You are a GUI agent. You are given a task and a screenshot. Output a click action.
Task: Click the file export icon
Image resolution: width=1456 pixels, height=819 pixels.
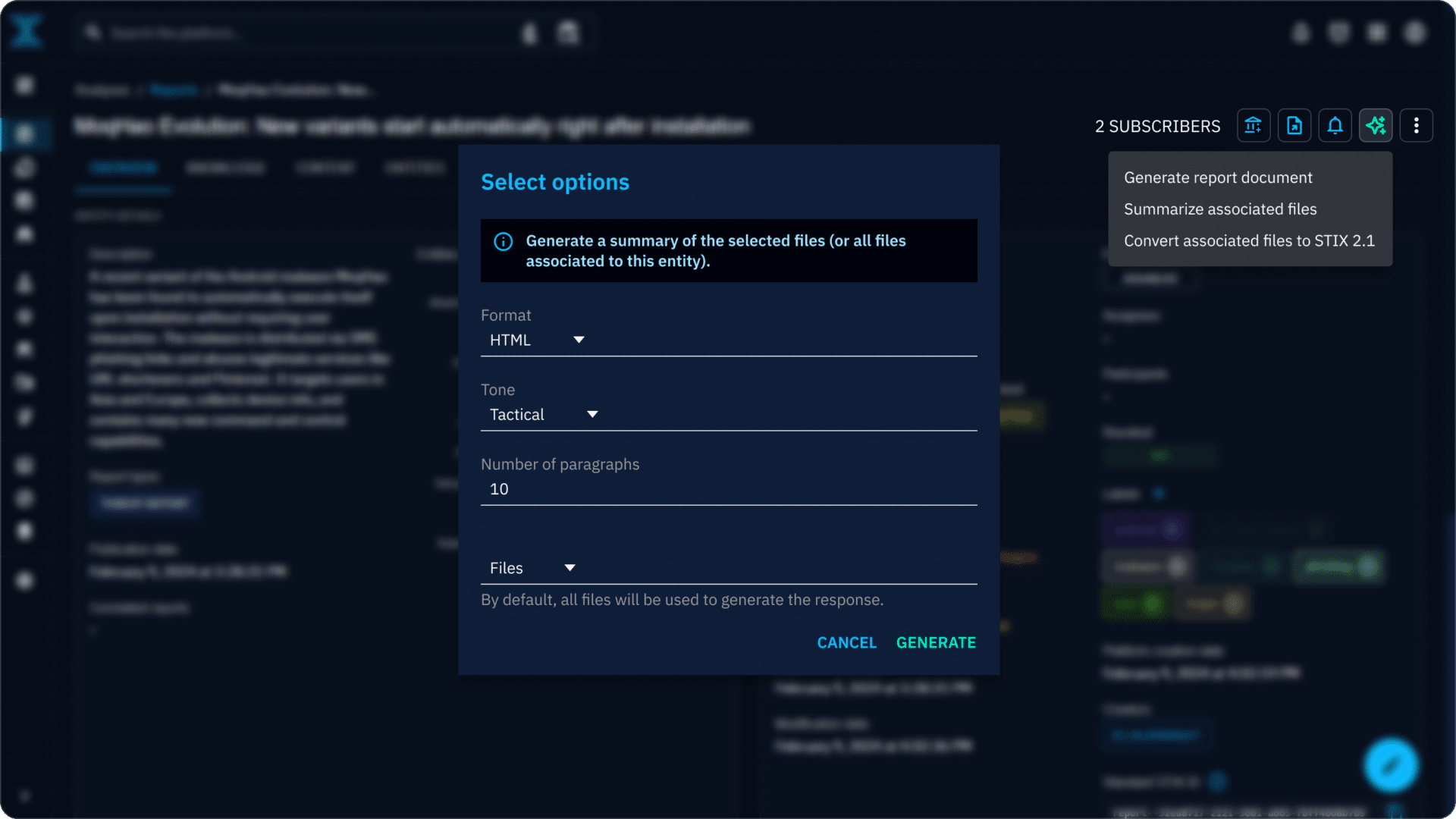(1294, 126)
